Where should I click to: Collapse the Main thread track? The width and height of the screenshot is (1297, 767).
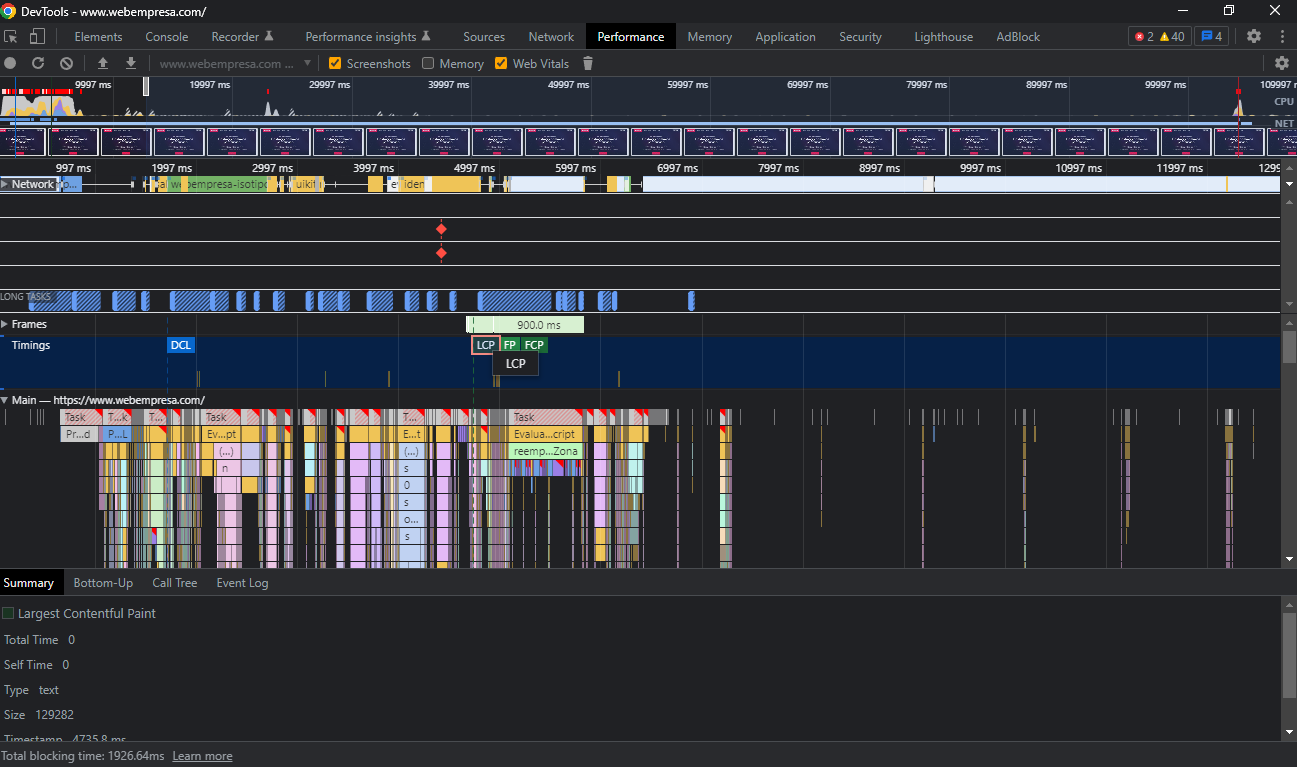pos(5,400)
